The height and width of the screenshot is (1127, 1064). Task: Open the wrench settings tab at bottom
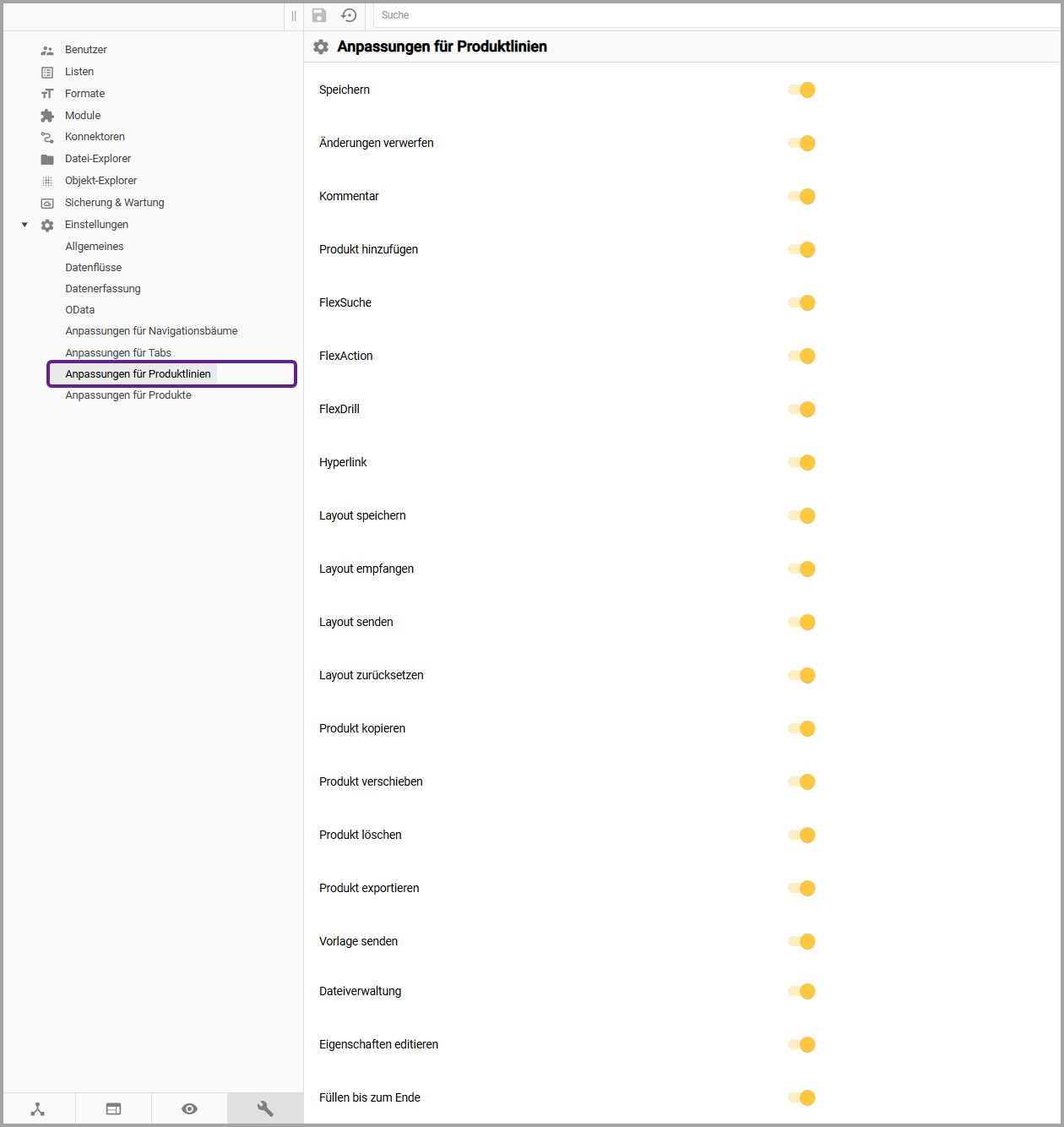tap(265, 1108)
